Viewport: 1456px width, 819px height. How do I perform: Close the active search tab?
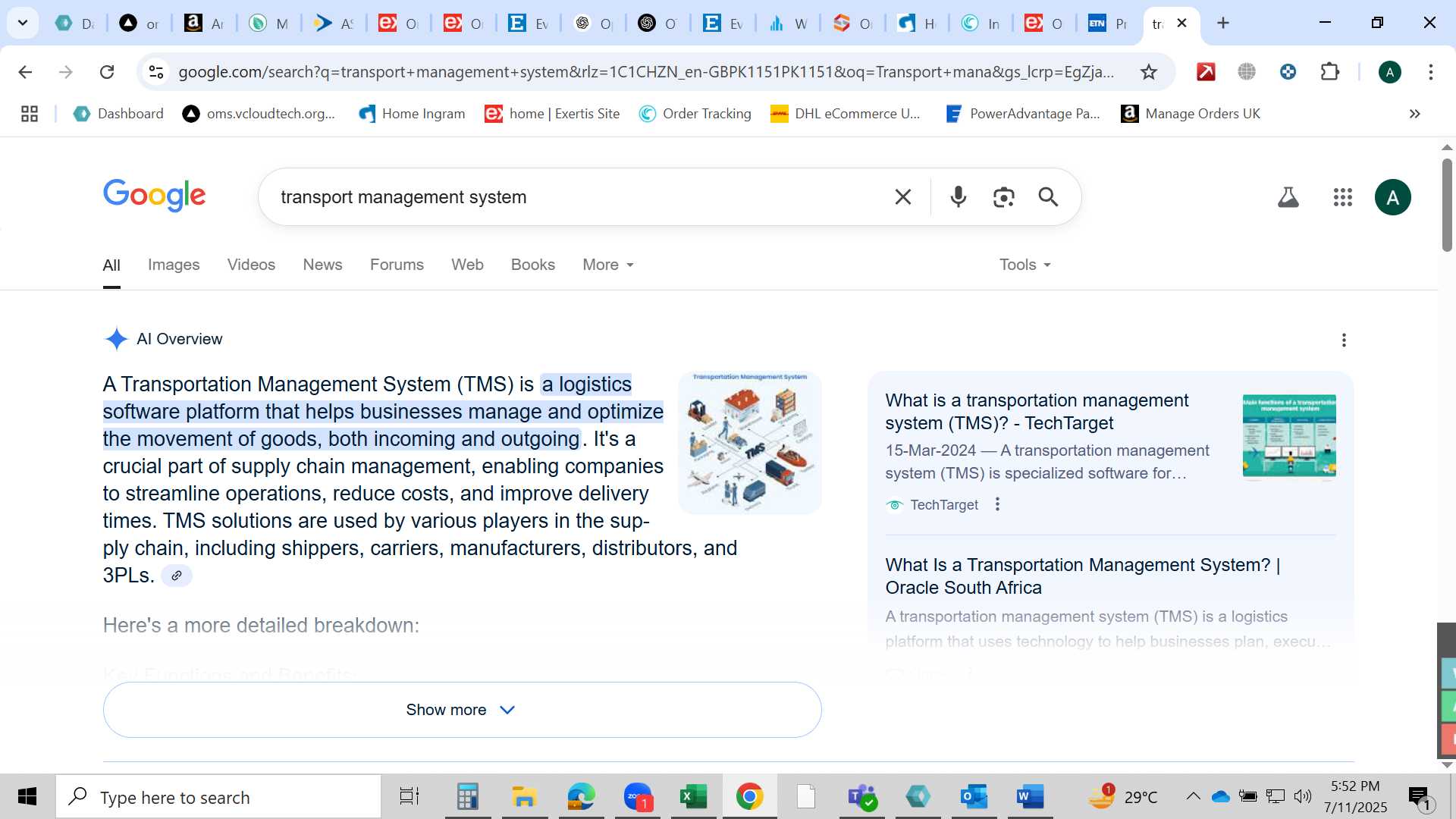[x=1181, y=23]
